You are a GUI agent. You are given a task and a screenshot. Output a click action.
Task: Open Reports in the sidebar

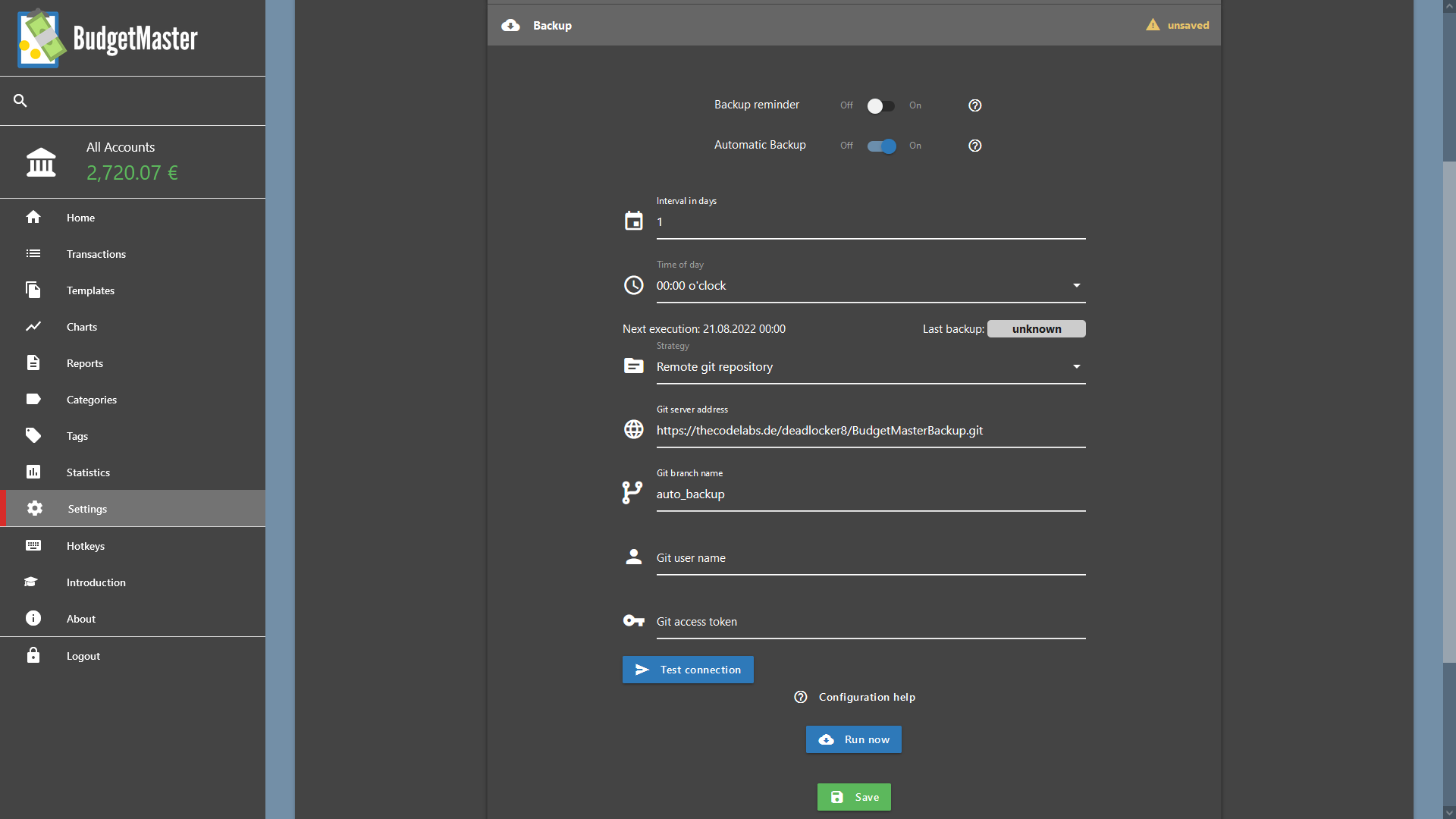[x=133, y=362]
